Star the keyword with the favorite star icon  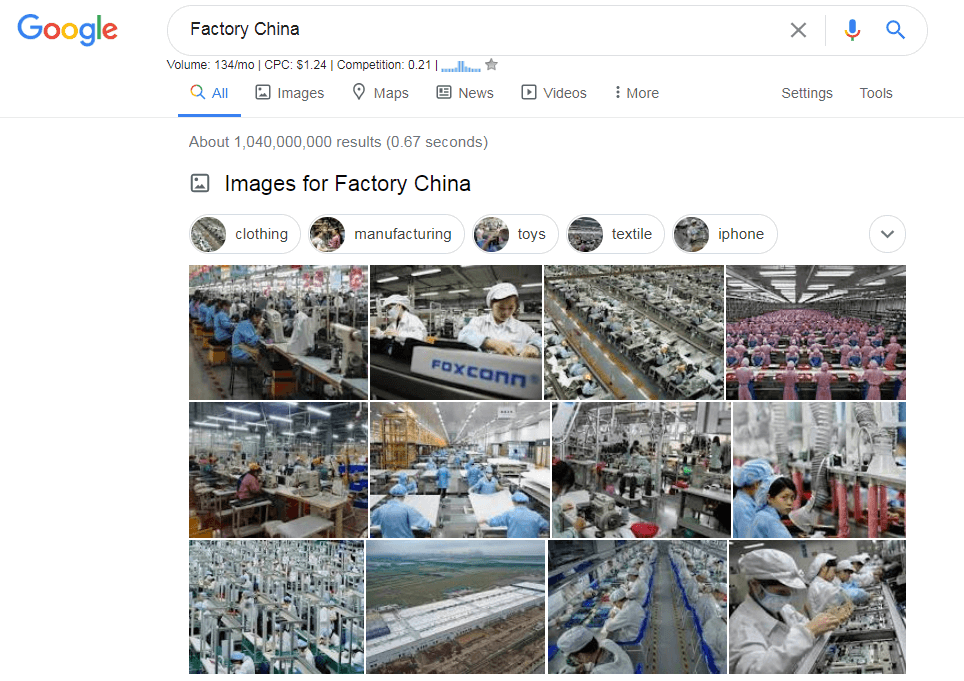tap(491, 65)
